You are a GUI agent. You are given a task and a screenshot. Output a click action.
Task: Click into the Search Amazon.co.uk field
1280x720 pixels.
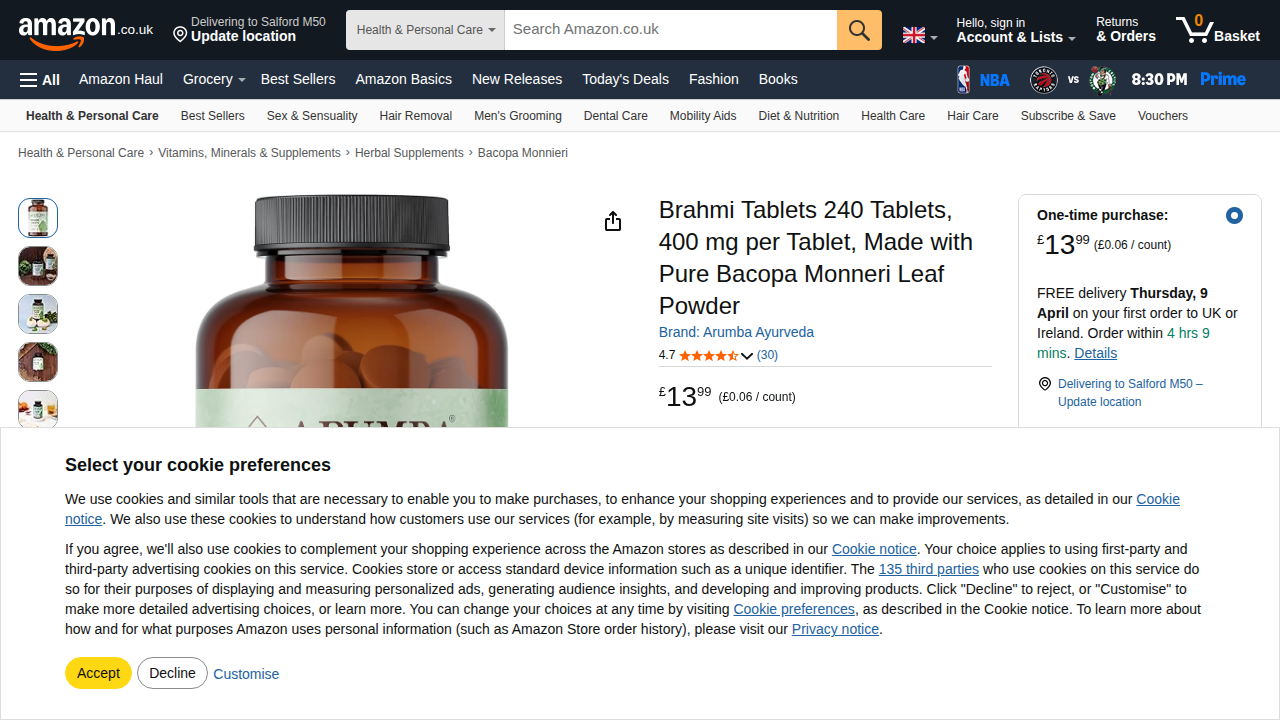coord(671,30)
